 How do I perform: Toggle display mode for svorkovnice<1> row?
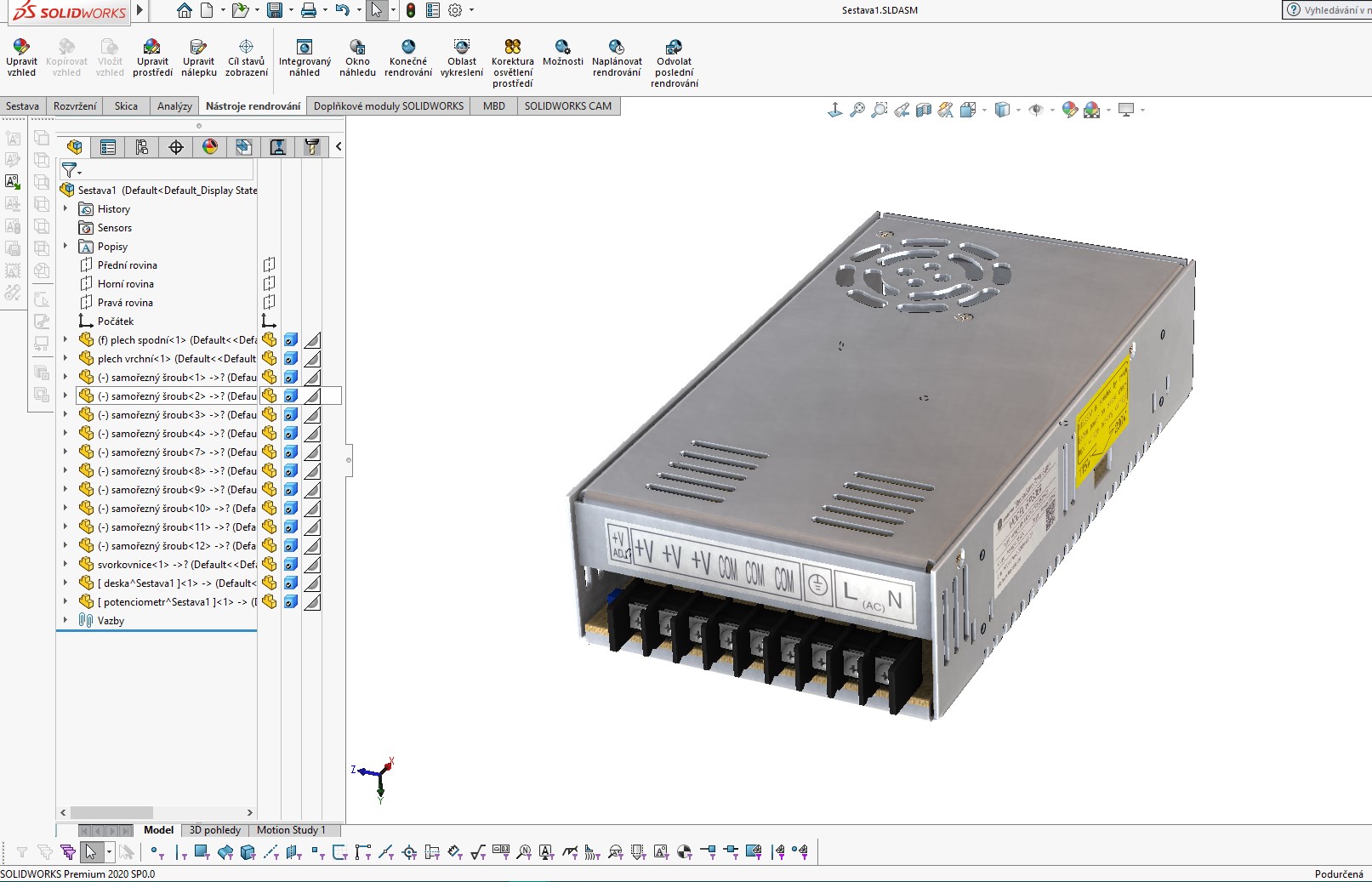click(291, 565)
